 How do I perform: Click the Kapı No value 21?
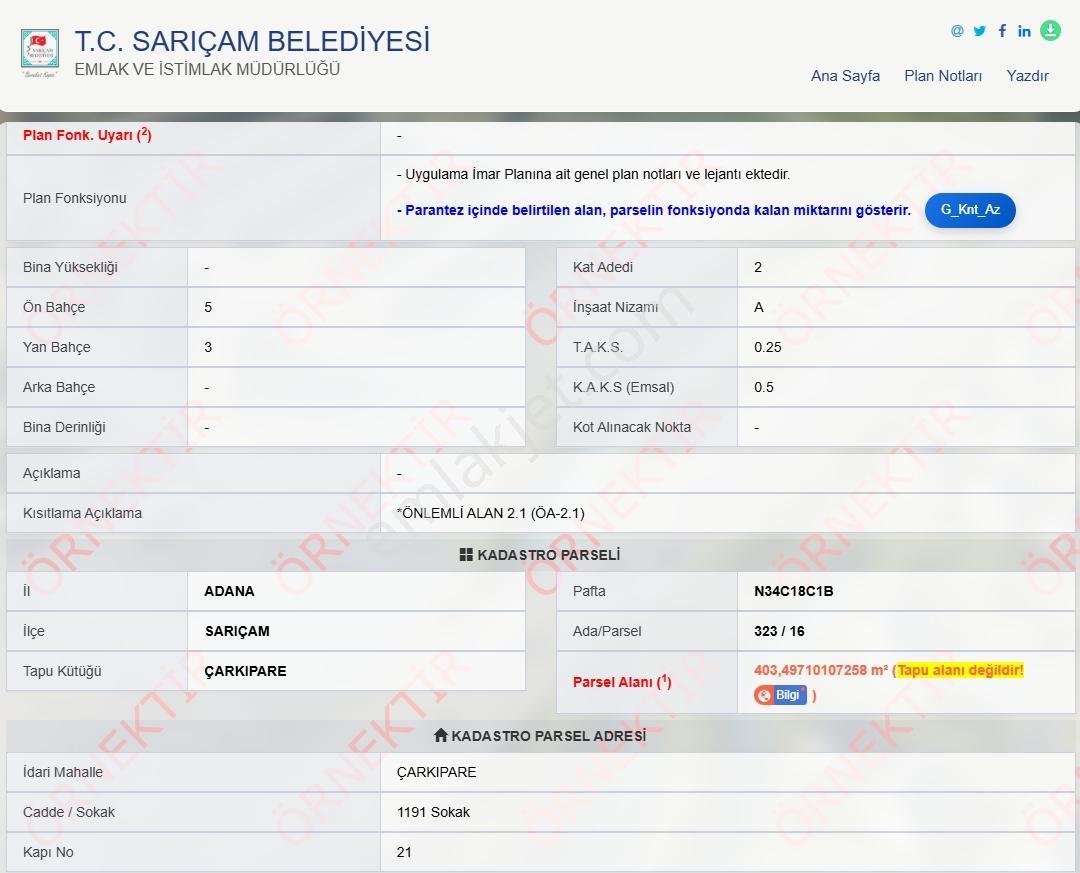coord(404,852)
